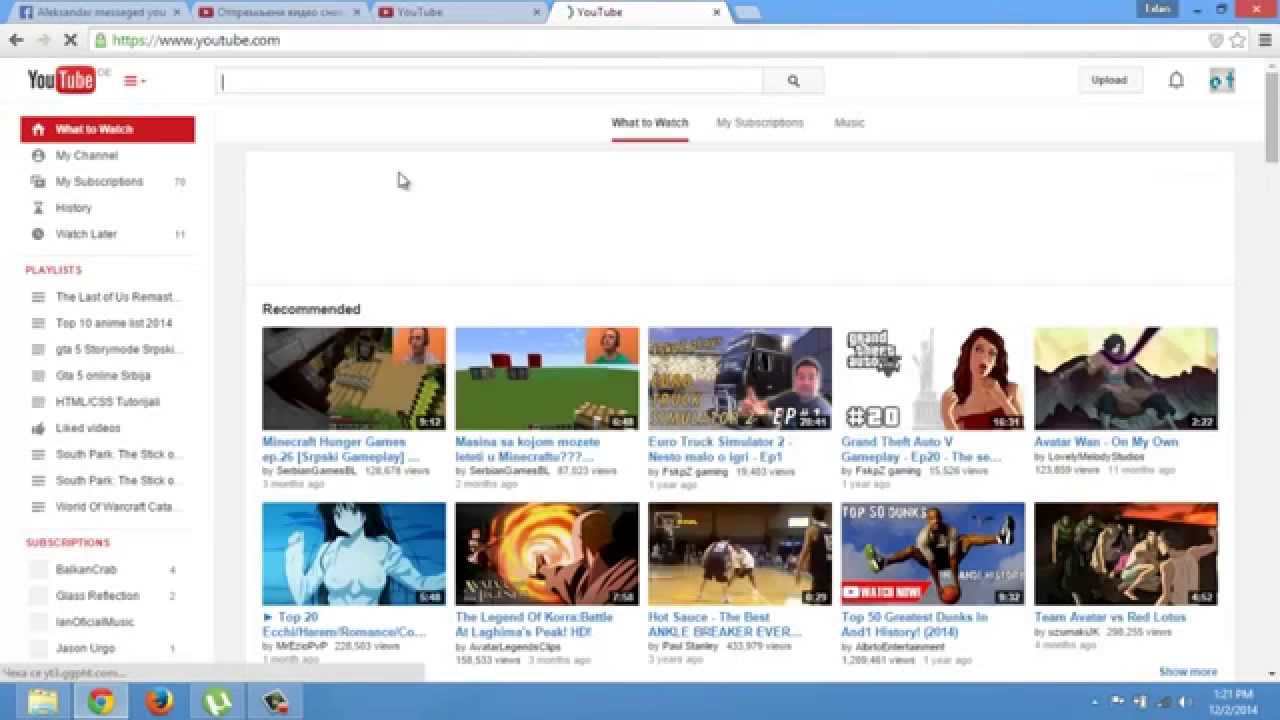Click the YouTube logo
Image resolution: width=1280 pixels, height=720 pixels.
pyautogui.click(x=61, y=80)
